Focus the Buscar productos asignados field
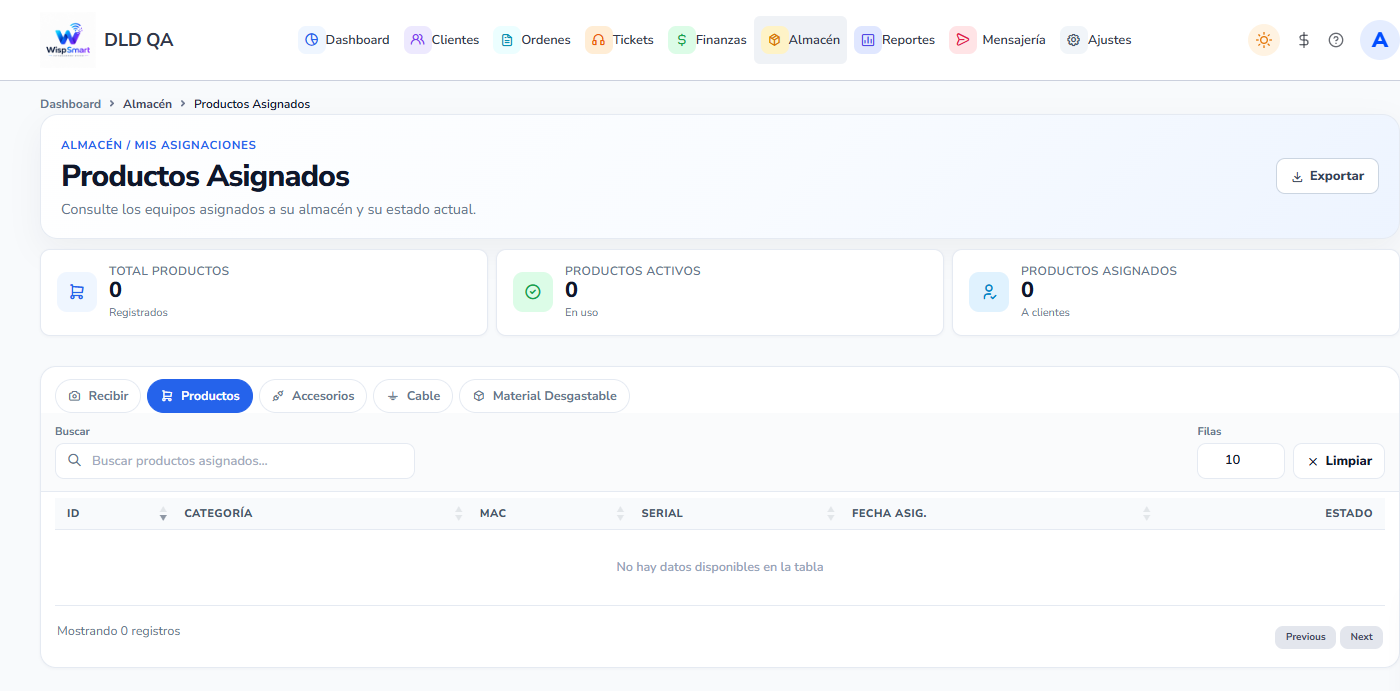Viewport: 1400px width, 691px height. coord(235,461)
